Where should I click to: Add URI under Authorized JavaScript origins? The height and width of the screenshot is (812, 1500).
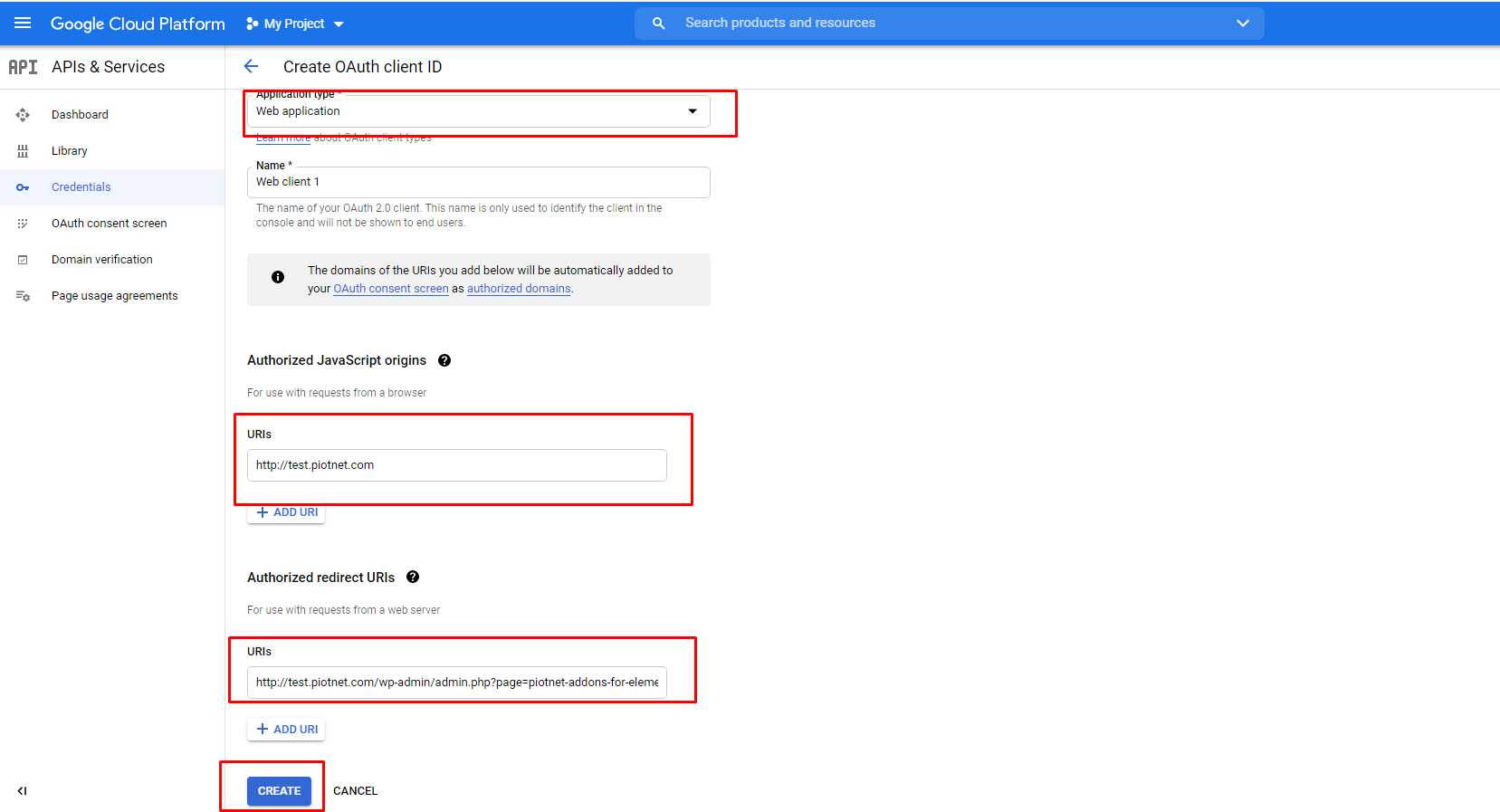(x=286, y=512)
